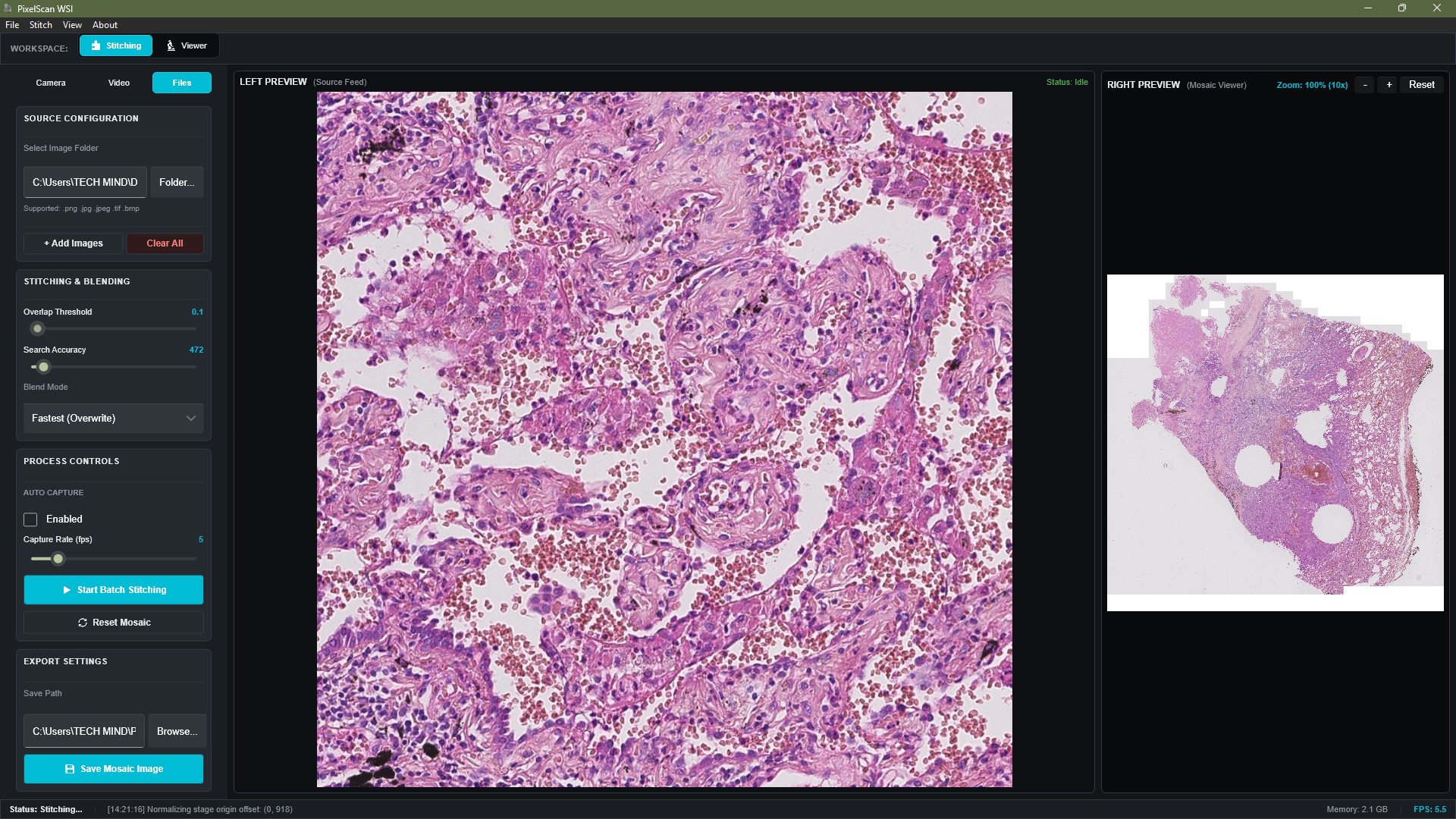This screenshot has height=819, width=1456.
Task: Reset the mosaic viewer zoom
Action: (1421, 85)
